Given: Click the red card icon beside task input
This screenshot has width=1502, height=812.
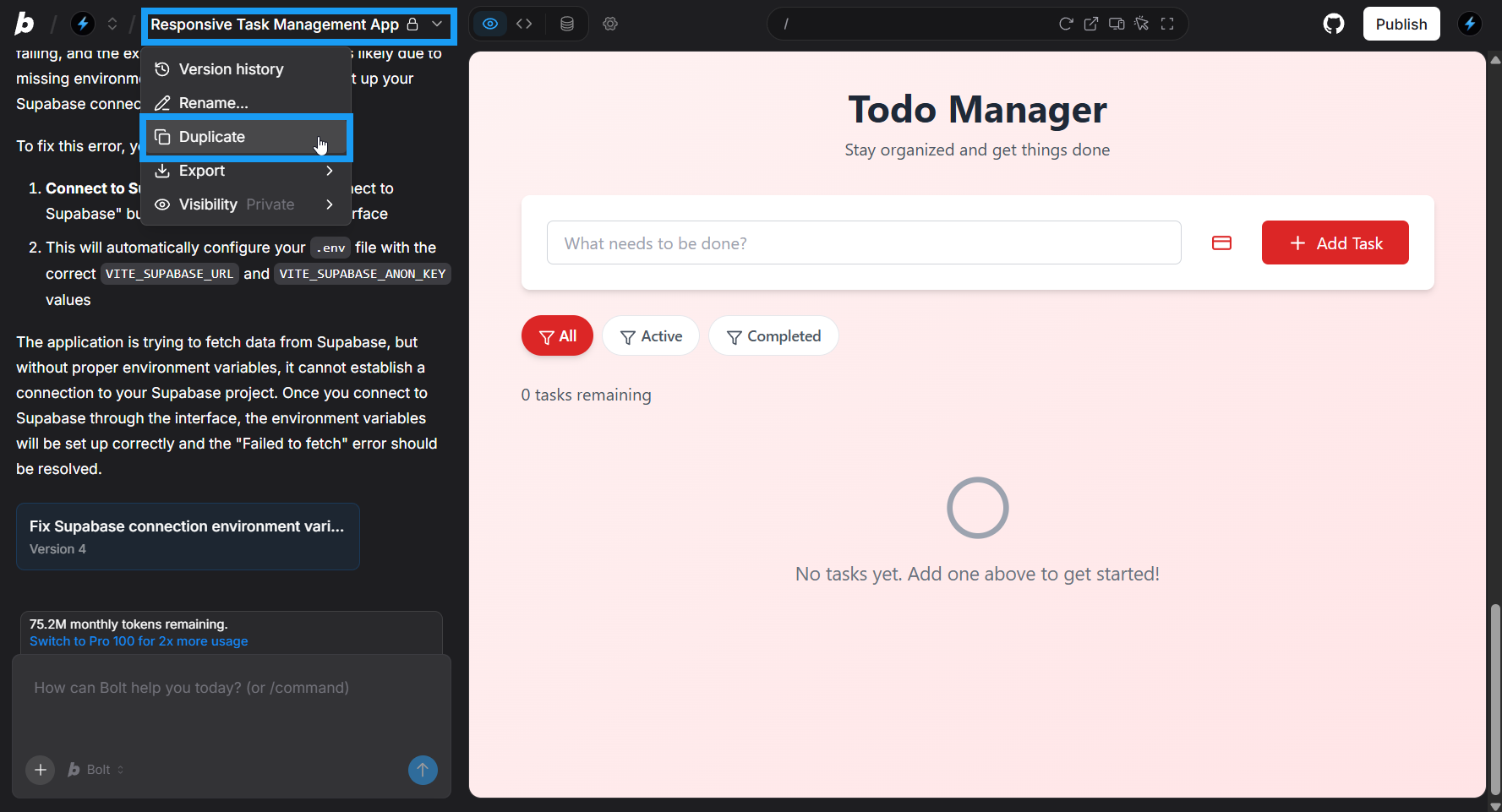Looking at the screenshot, I should (1221, 243).
